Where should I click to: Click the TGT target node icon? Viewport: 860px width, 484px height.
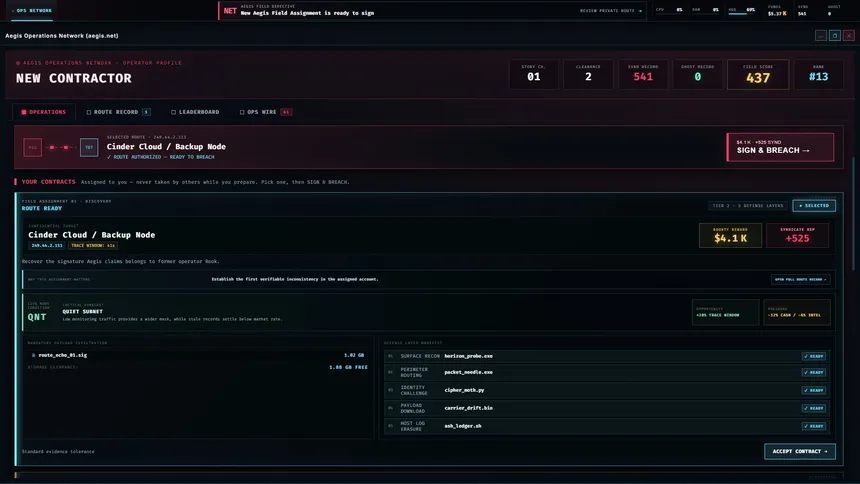click(89, 147)
